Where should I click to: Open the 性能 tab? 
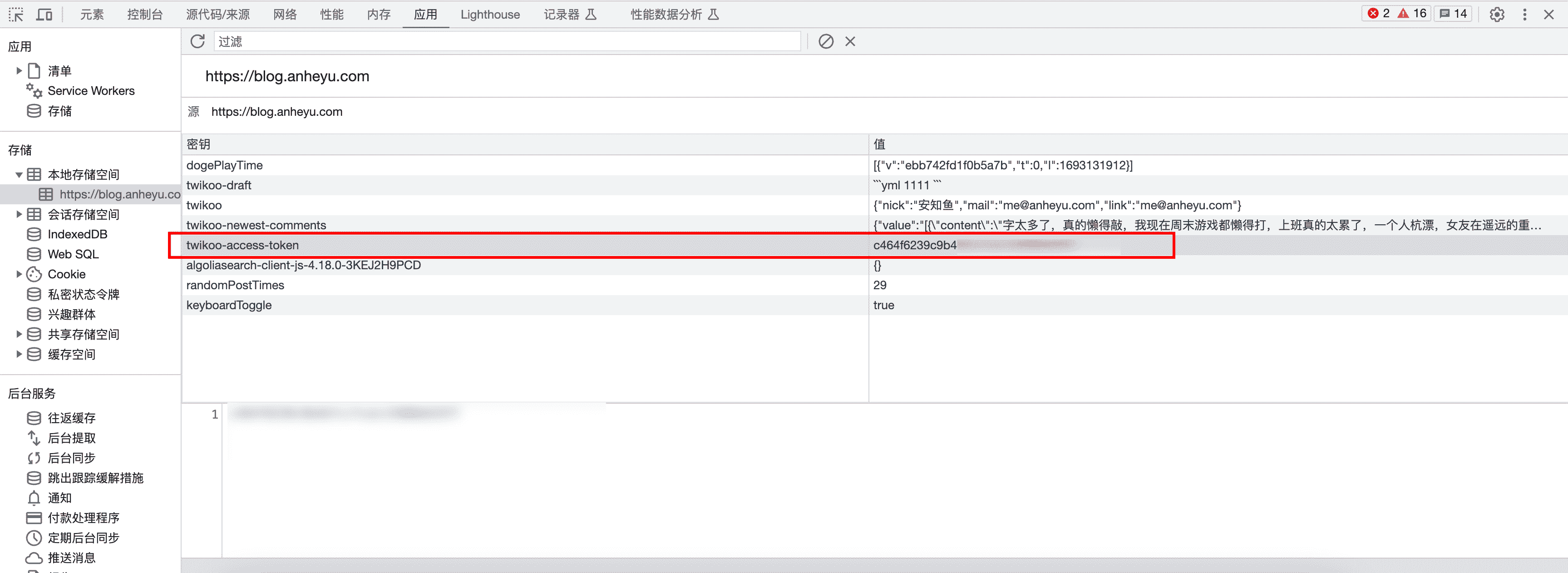click(332, 14)
